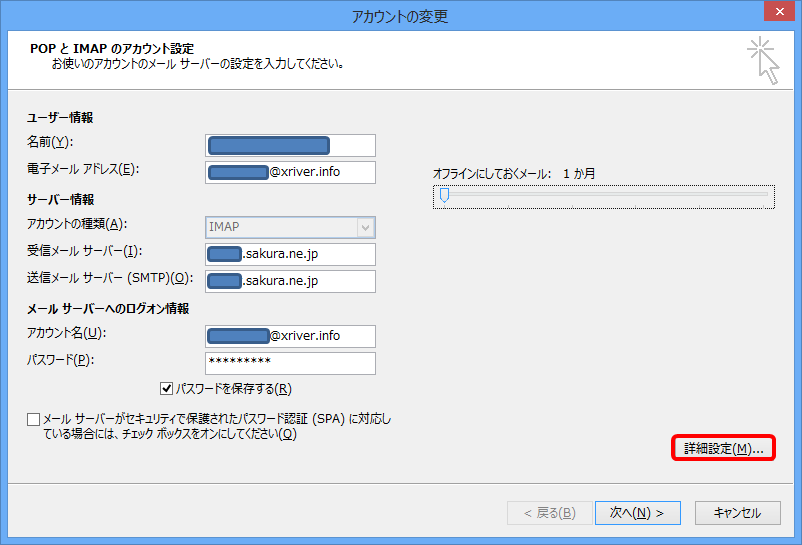Click the right end of the offline mail slider track

coord(768,197)
